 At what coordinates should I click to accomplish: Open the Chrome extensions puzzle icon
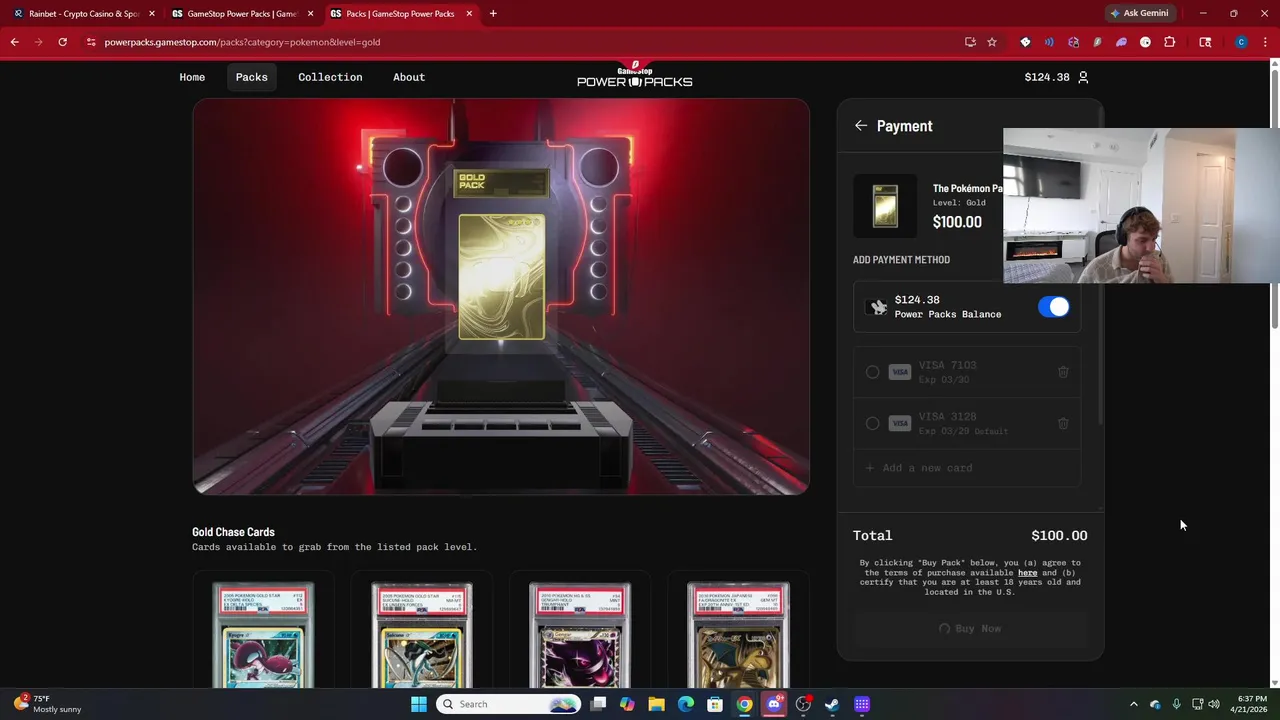1170,42
